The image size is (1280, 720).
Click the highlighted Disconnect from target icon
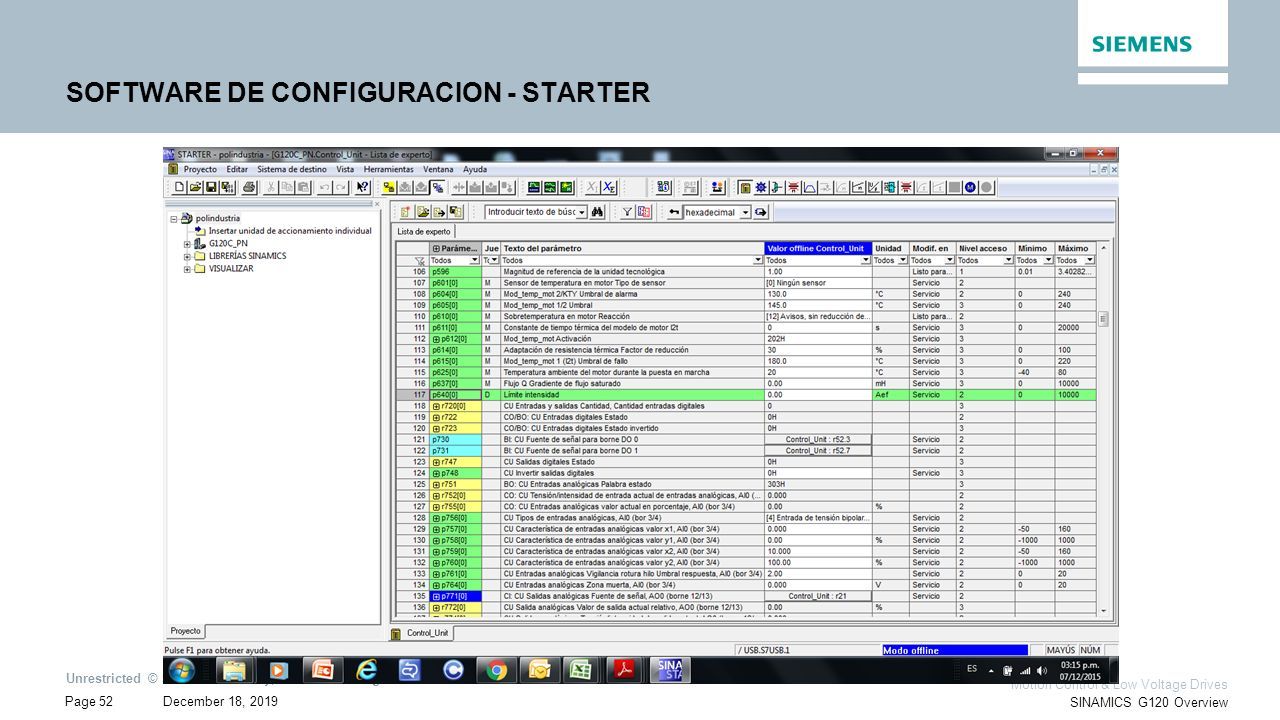[438, 187]
